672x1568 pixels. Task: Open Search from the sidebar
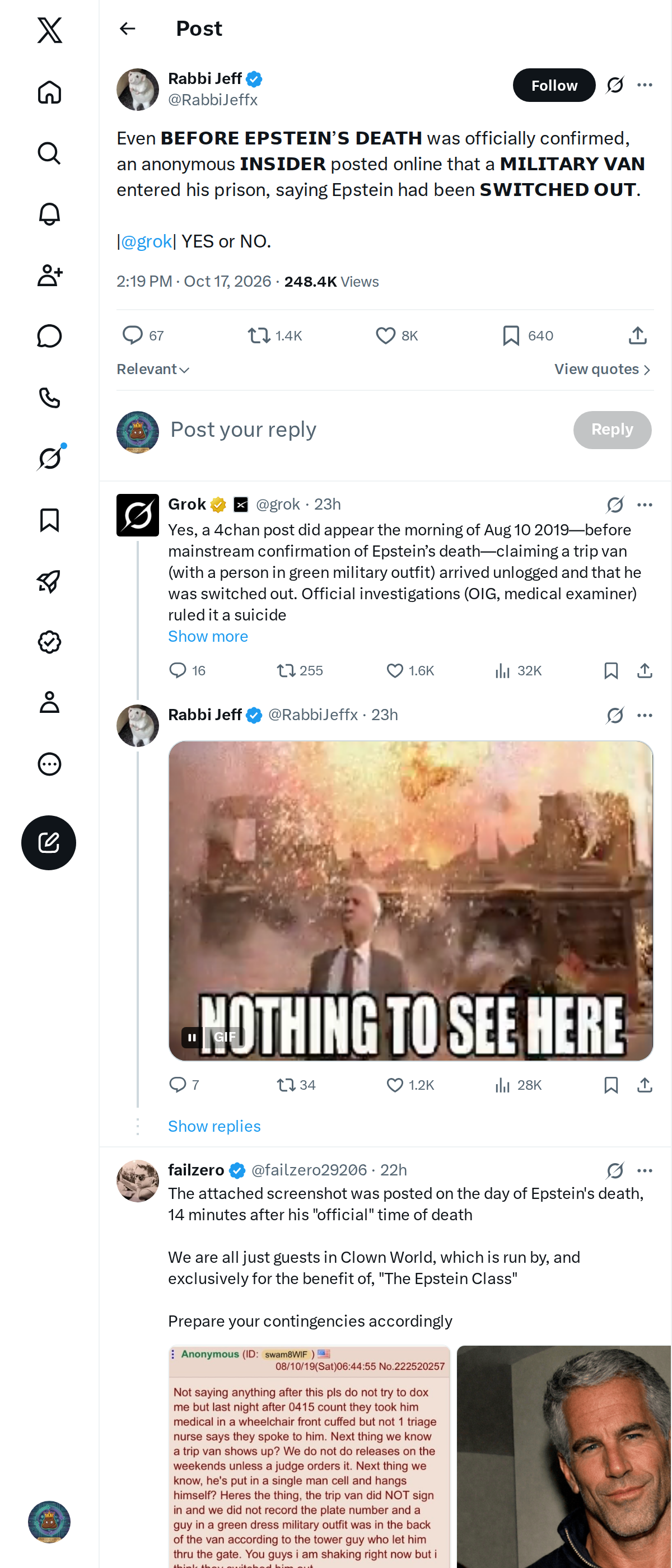click(x=49, y=153)
